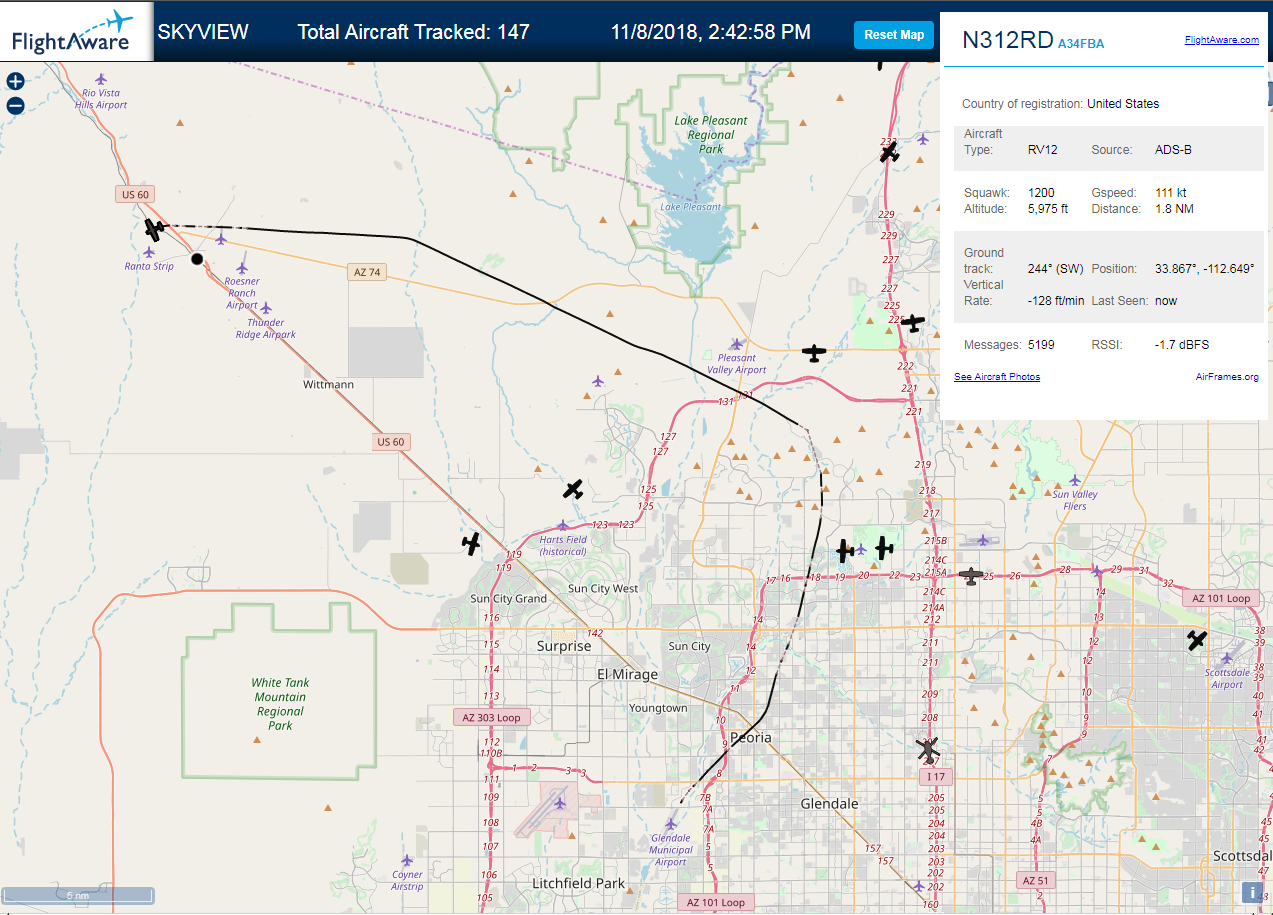Click the -1.7 dBFS RSSI value
The width and height of the screenshot is (1273, 915).
(x=1182, y=345)
